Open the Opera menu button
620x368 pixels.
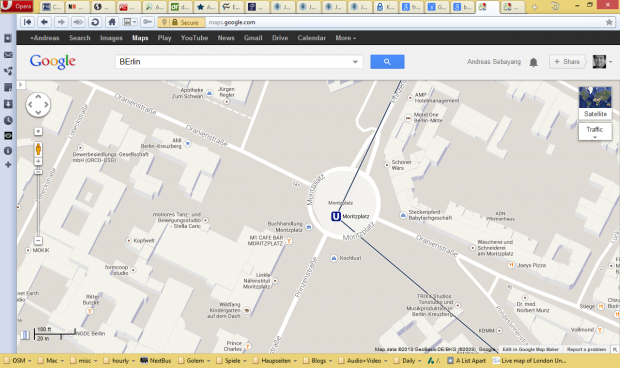point(17,6)
